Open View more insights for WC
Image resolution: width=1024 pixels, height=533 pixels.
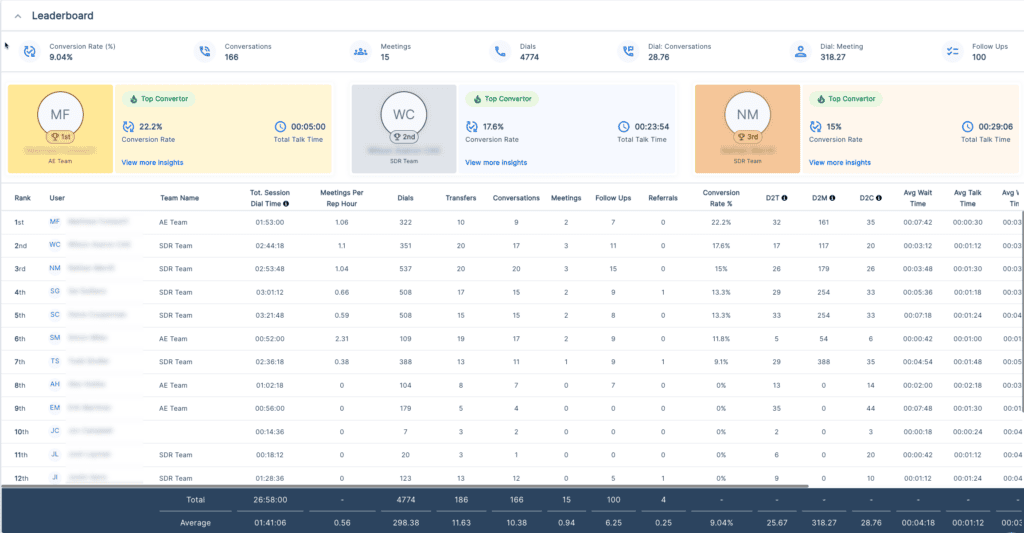point(496,163)
